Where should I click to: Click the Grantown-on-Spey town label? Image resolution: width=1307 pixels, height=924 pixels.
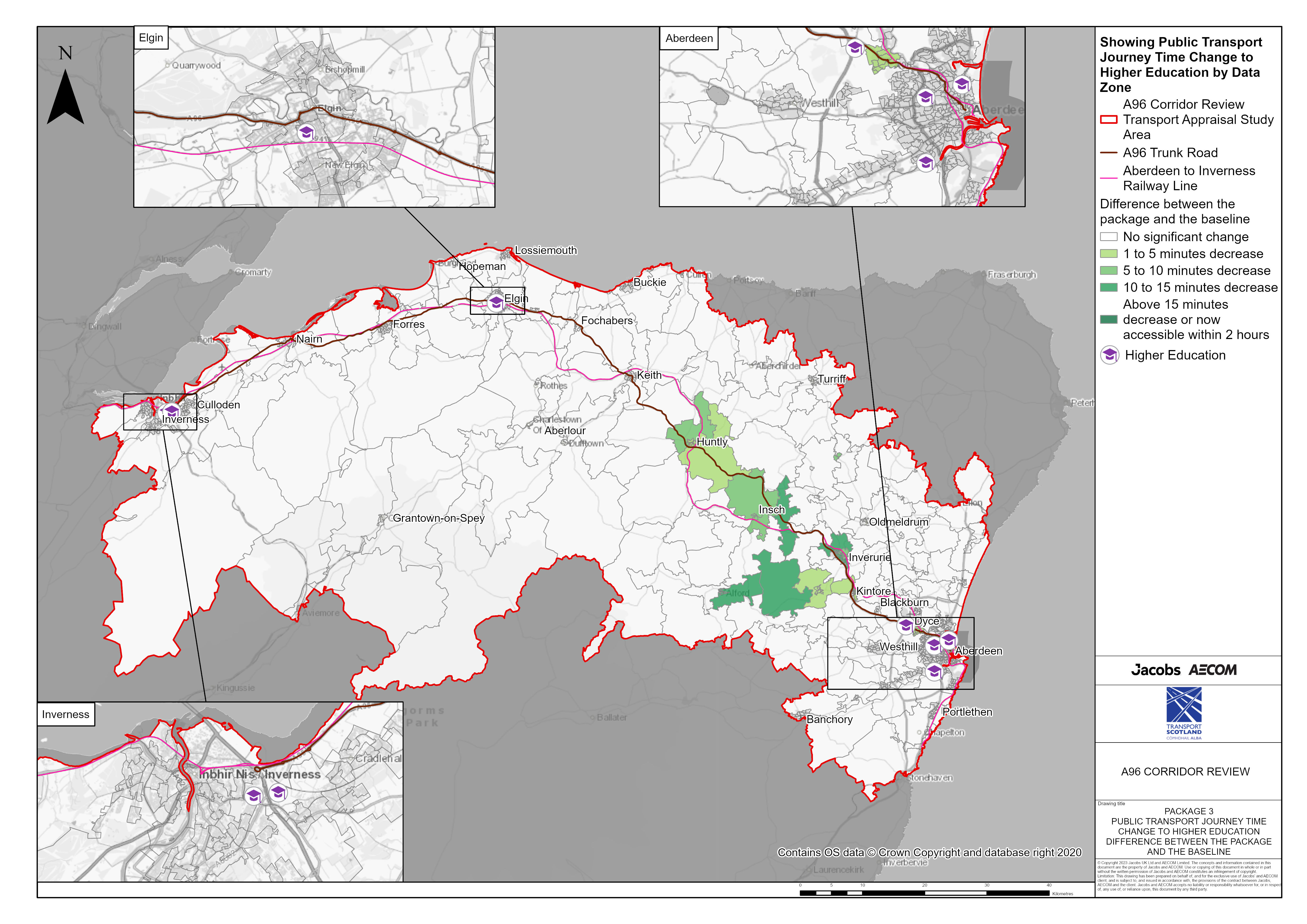tap(438, 518)
